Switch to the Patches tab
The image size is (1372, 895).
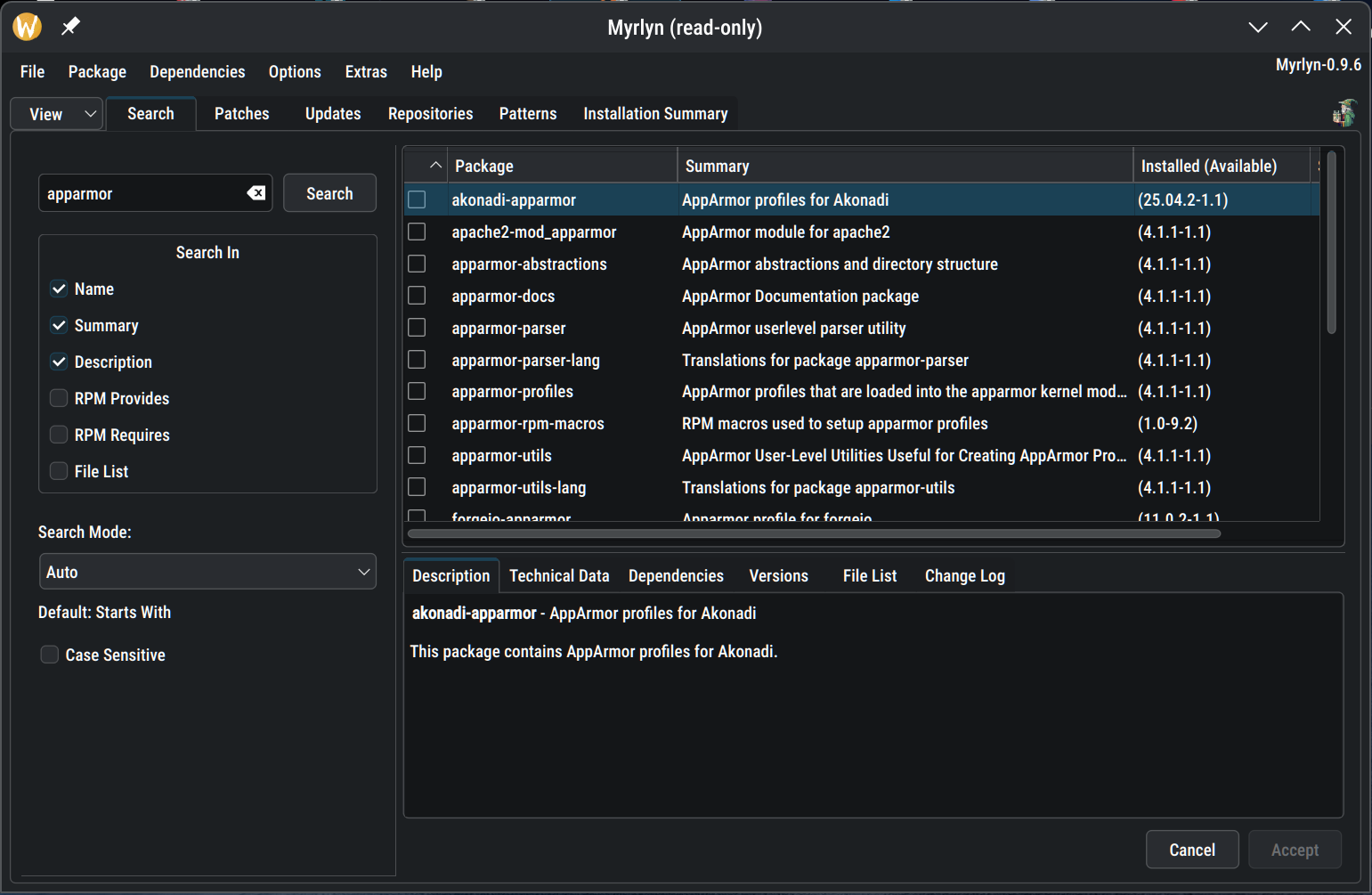(x=242, y=113)
